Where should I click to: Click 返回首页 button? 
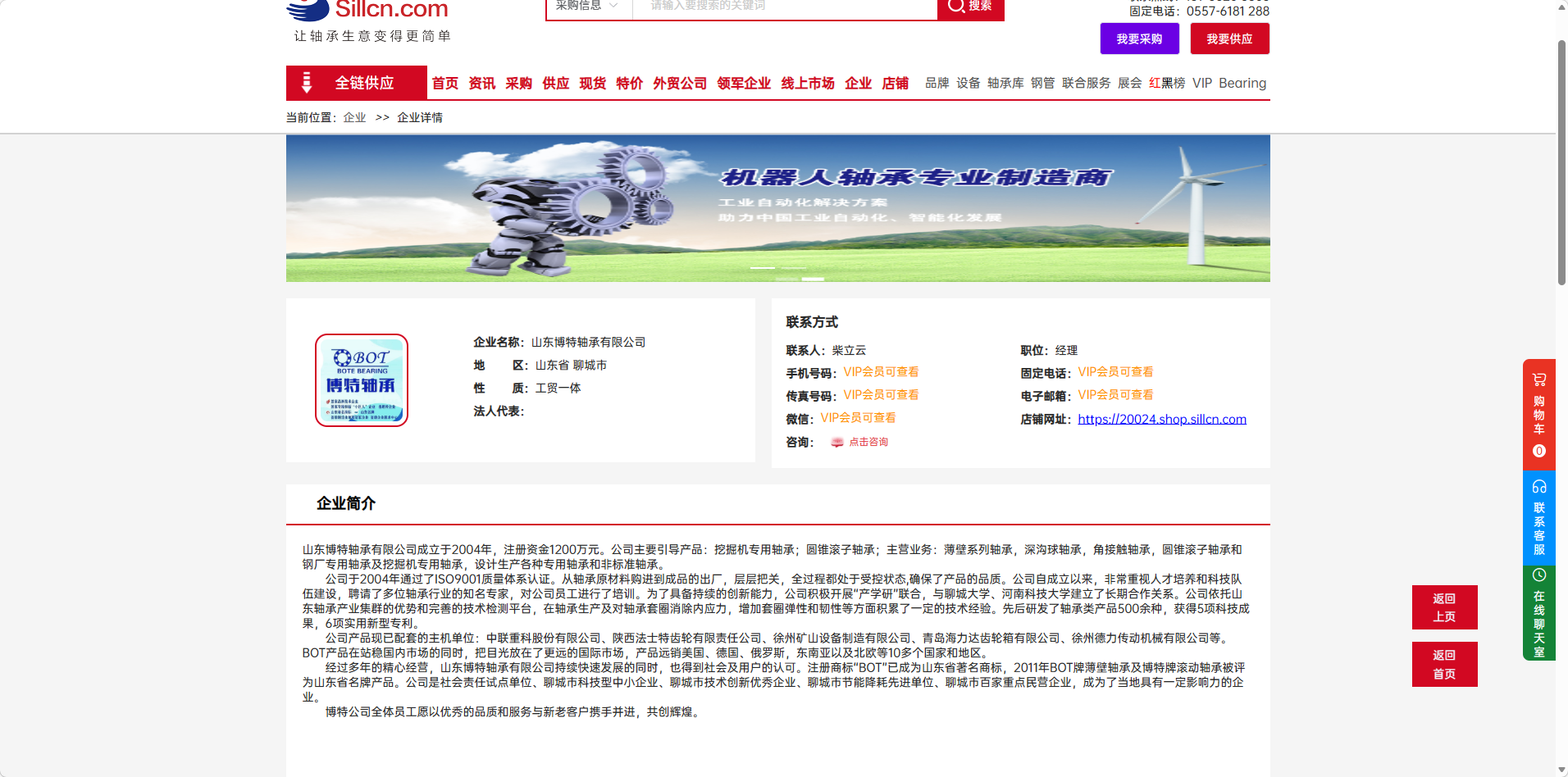pos(1443,664)
